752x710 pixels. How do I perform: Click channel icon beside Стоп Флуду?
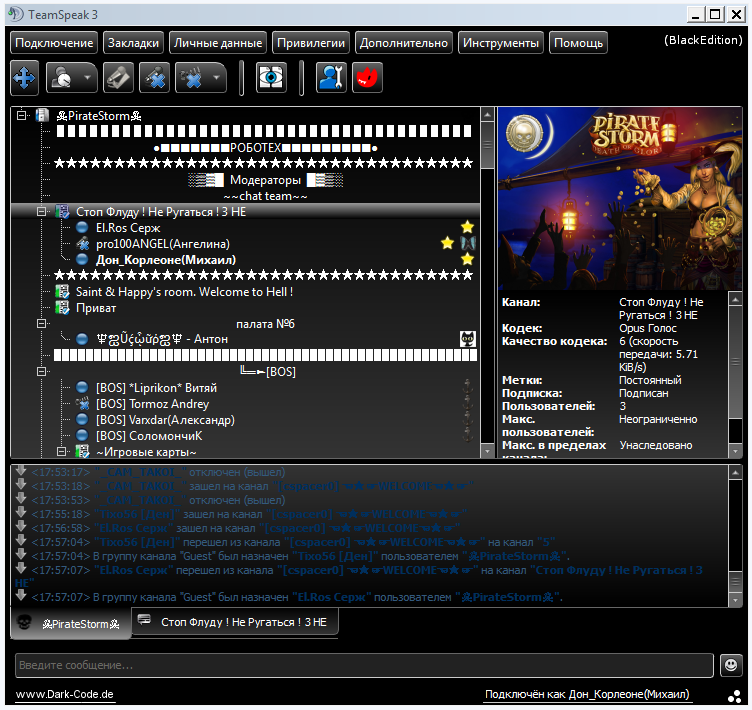pyautogui.click(x=62, y=212)
